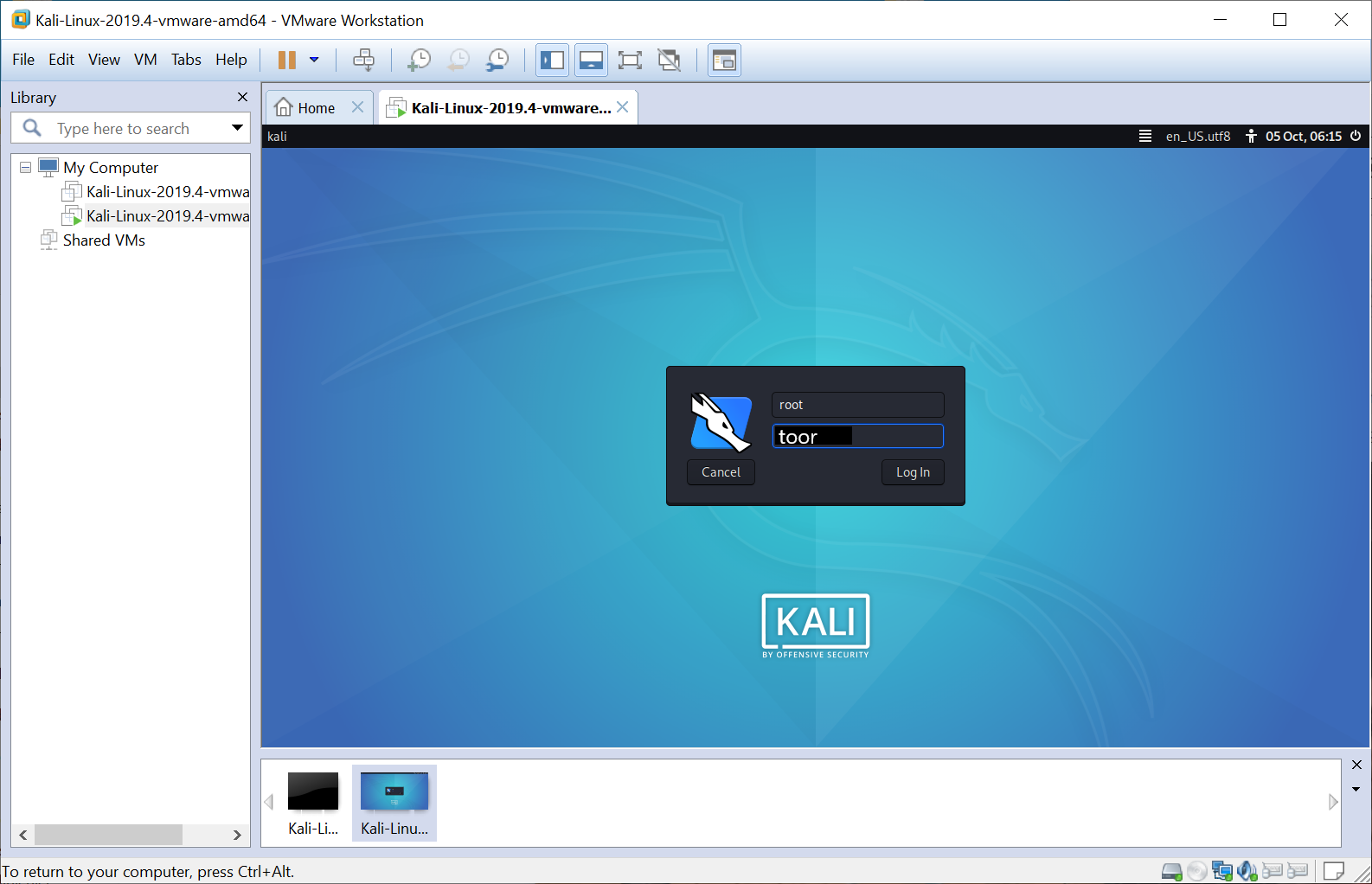Click the kali hostname in guest panel

point(277,136)
